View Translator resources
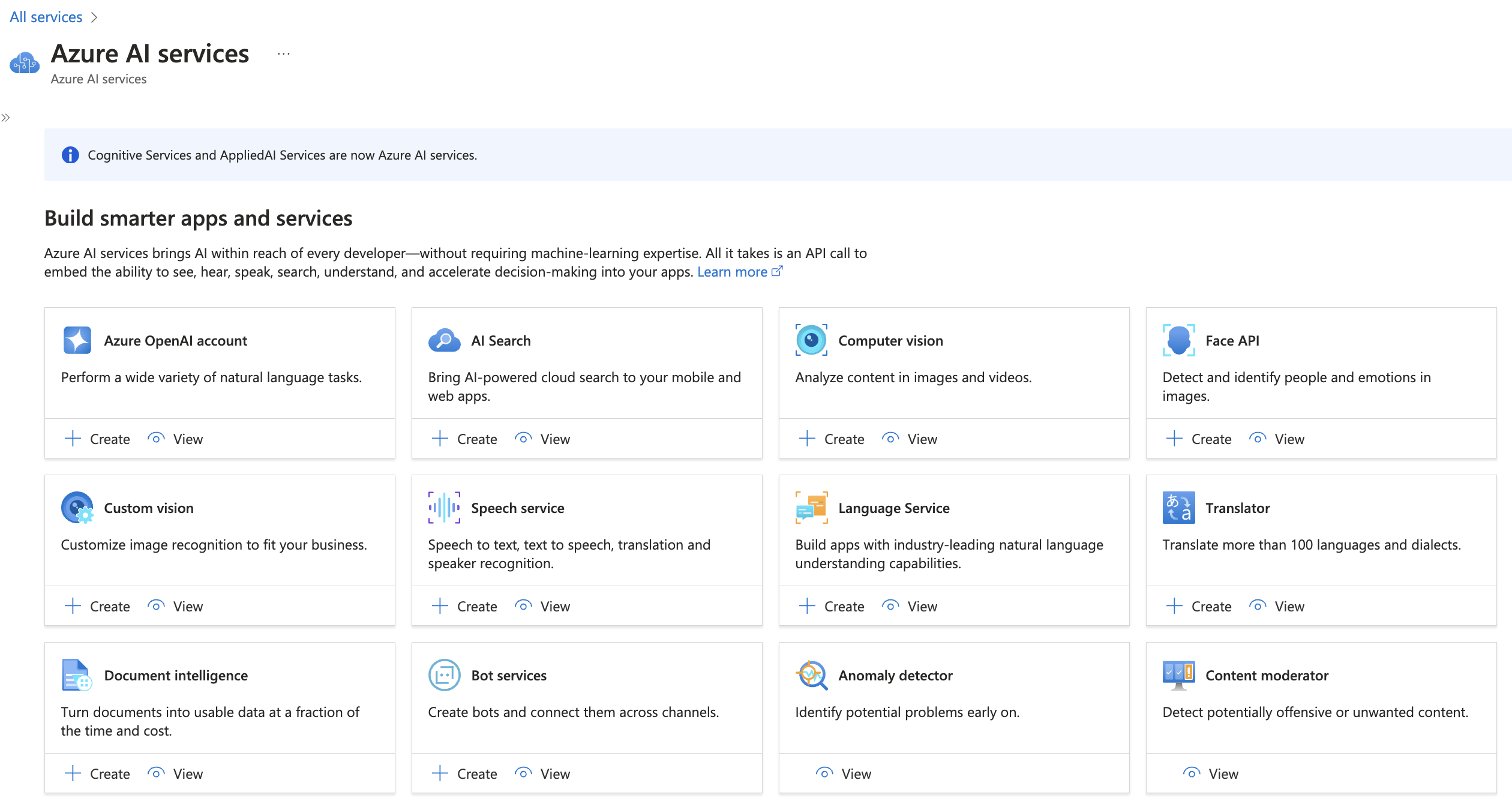The width and height of the screenshot is (1512, 804). (x=1277, y=606)
